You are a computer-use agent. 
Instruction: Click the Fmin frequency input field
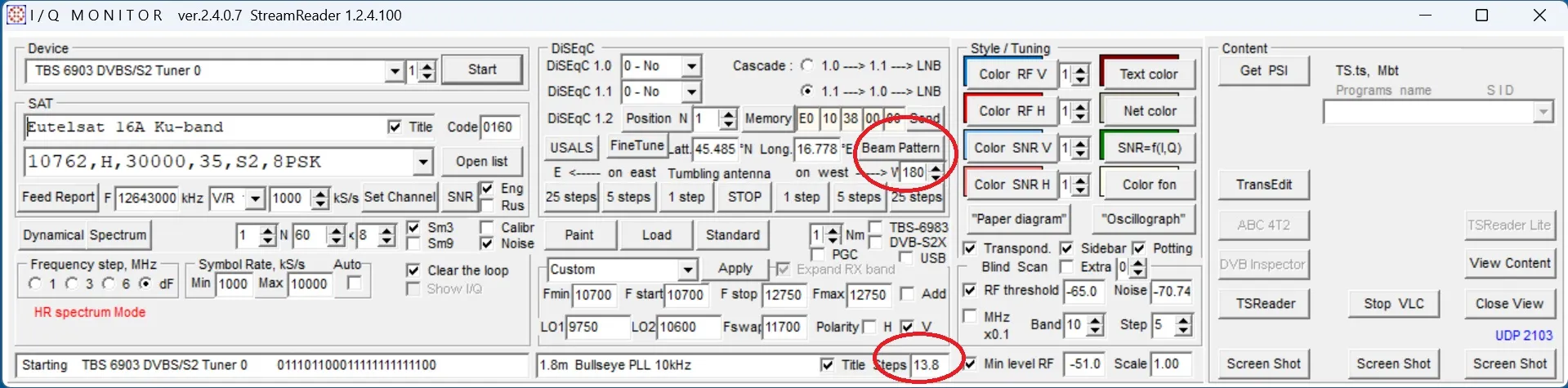coord(593,295)
